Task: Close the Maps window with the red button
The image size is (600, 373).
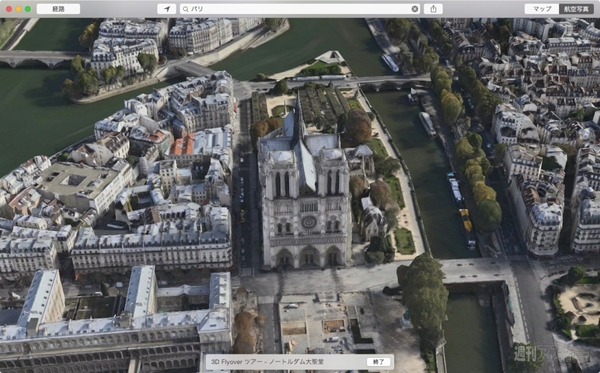Action: (9, 9)
